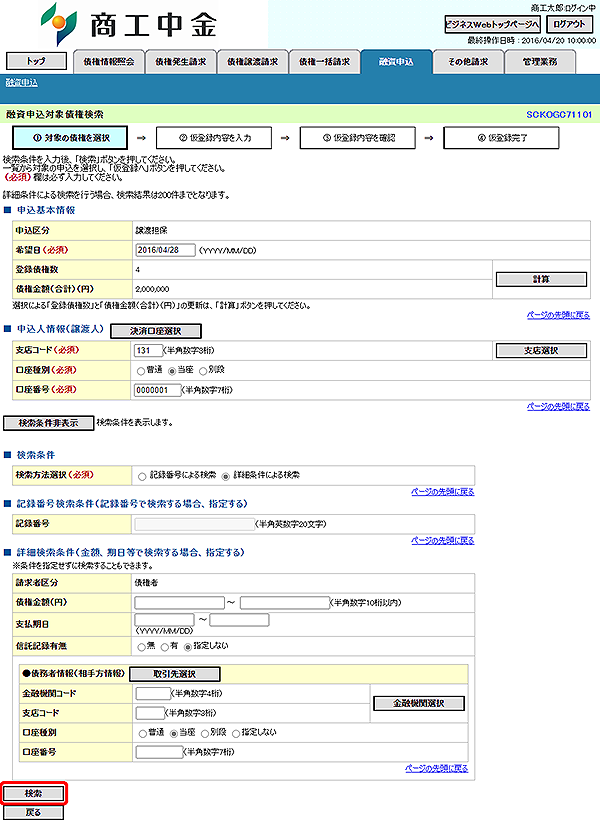The height and width of the screenshot is (828, 600).
Task: Click ページの先頭に戻る link below 検索方法選択
Action: click(443, 492)
